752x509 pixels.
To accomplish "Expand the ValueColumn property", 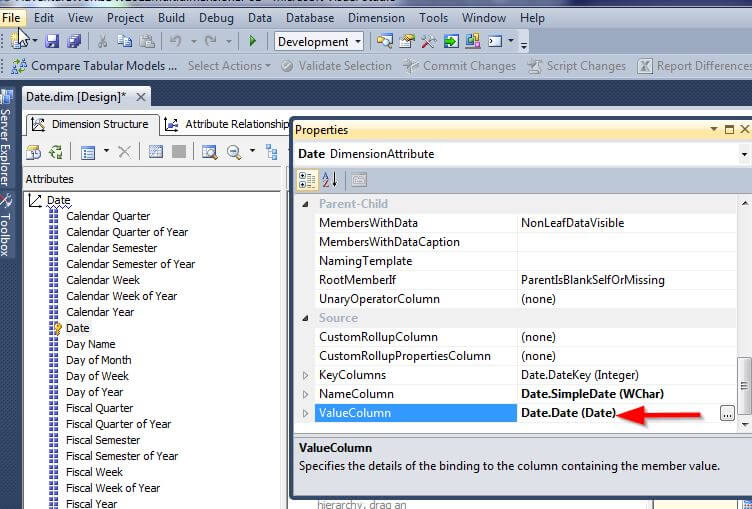I will click(306, 414).
